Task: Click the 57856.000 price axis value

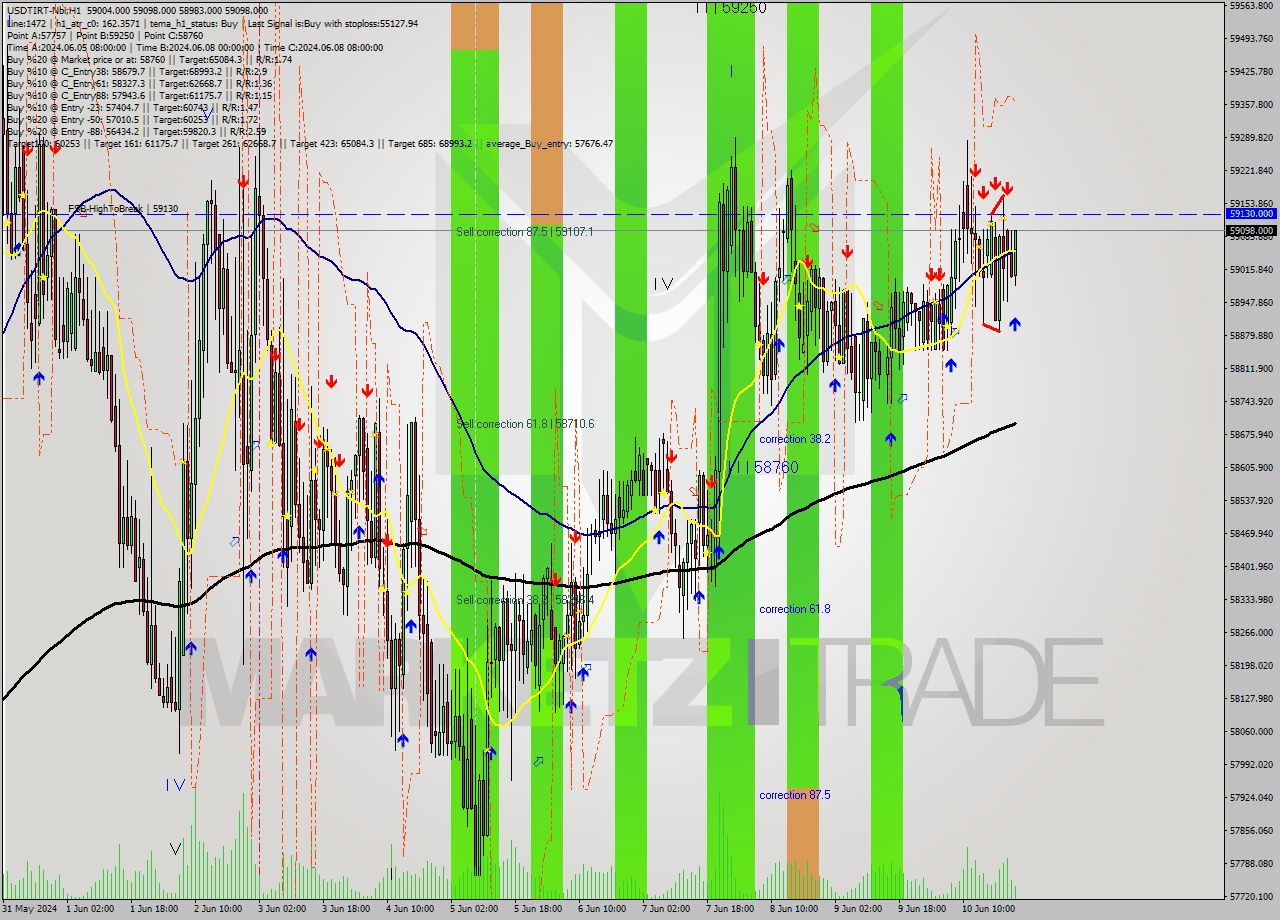Action: [x=1252, y=830]
